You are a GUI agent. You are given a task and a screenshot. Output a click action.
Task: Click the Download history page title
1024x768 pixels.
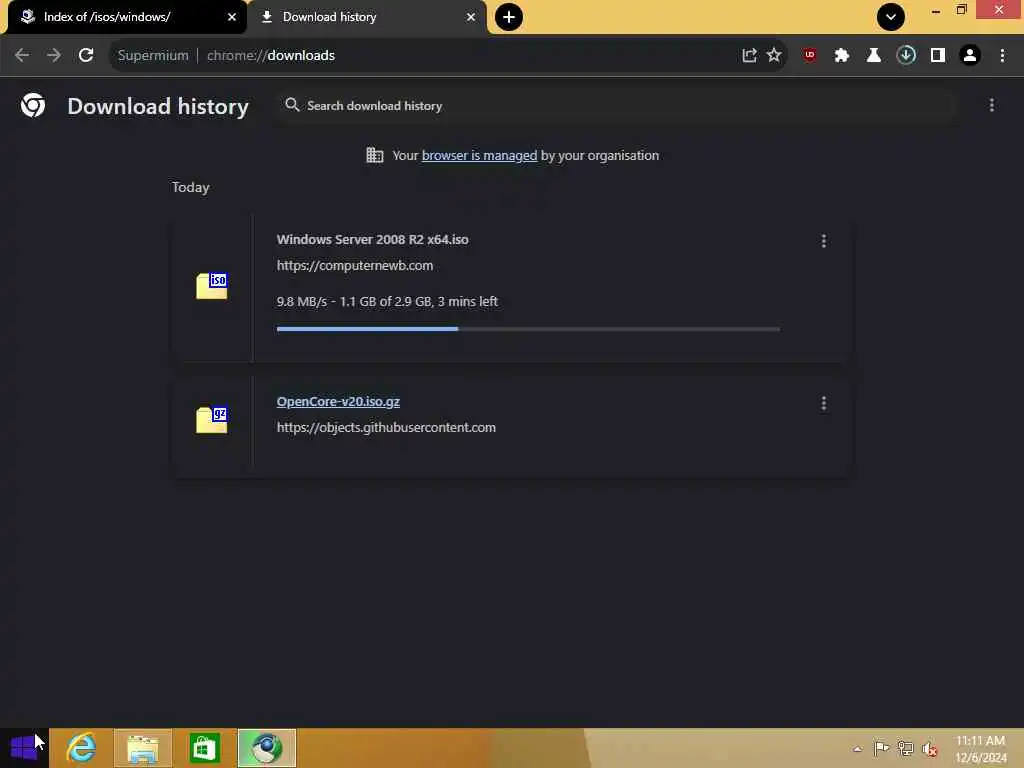pos(158,106)
